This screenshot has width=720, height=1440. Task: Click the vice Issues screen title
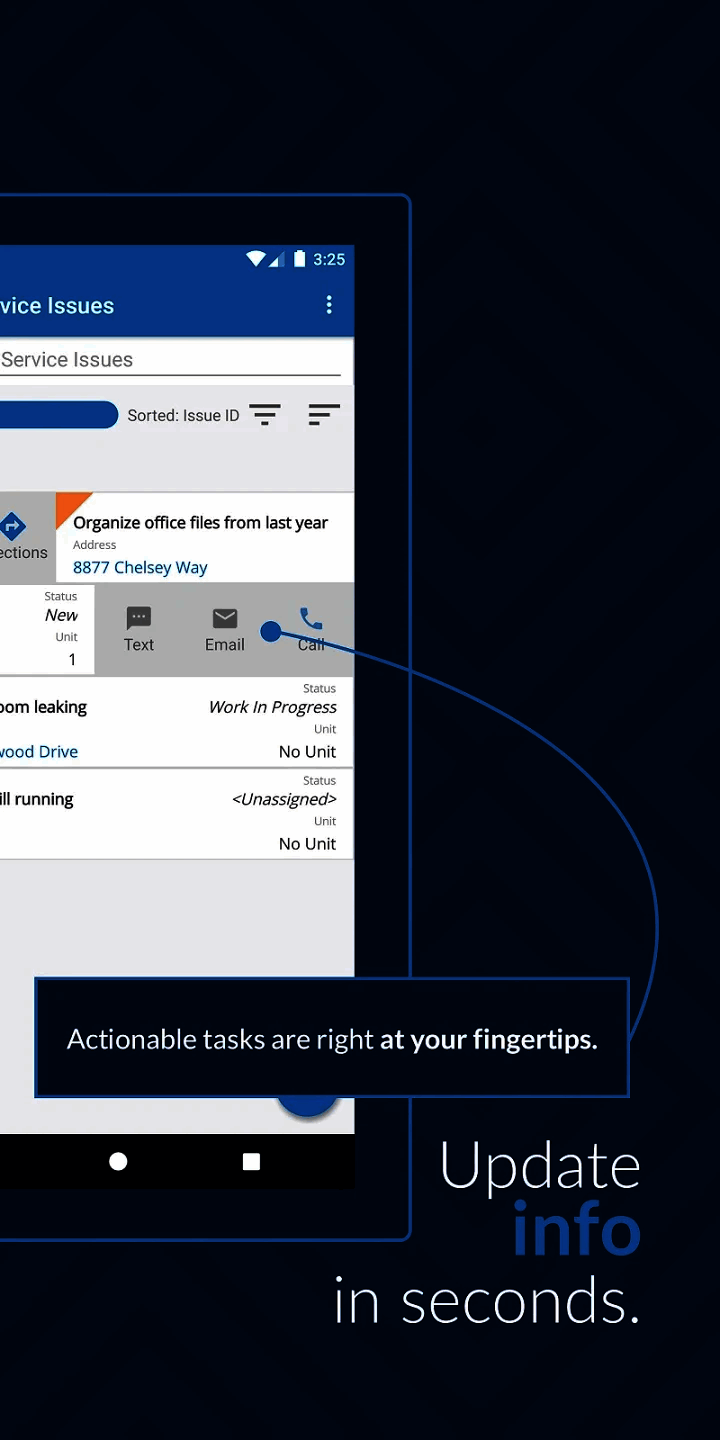click(57, 306)
